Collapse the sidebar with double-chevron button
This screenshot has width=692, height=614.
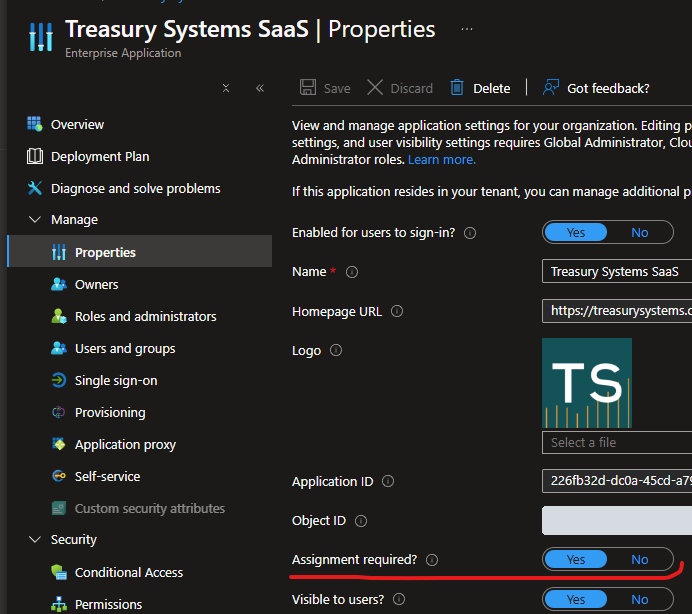click(260, 88)
